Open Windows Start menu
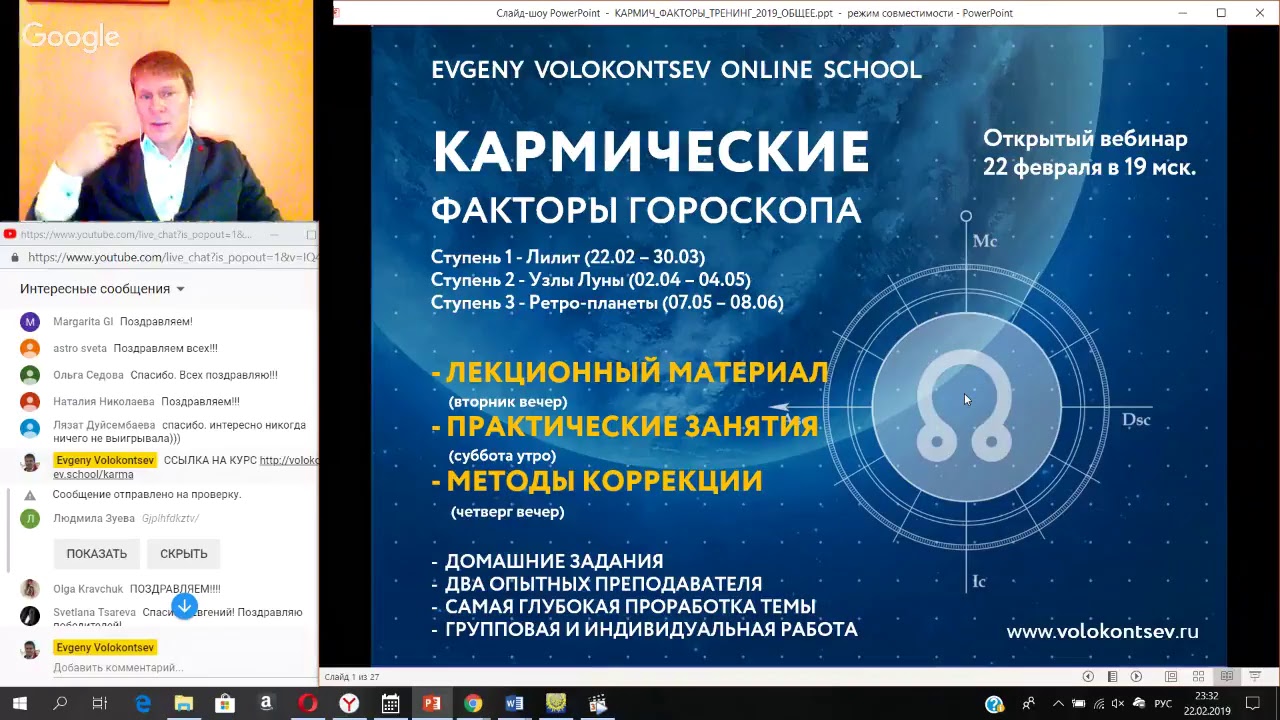 (19, 704)
